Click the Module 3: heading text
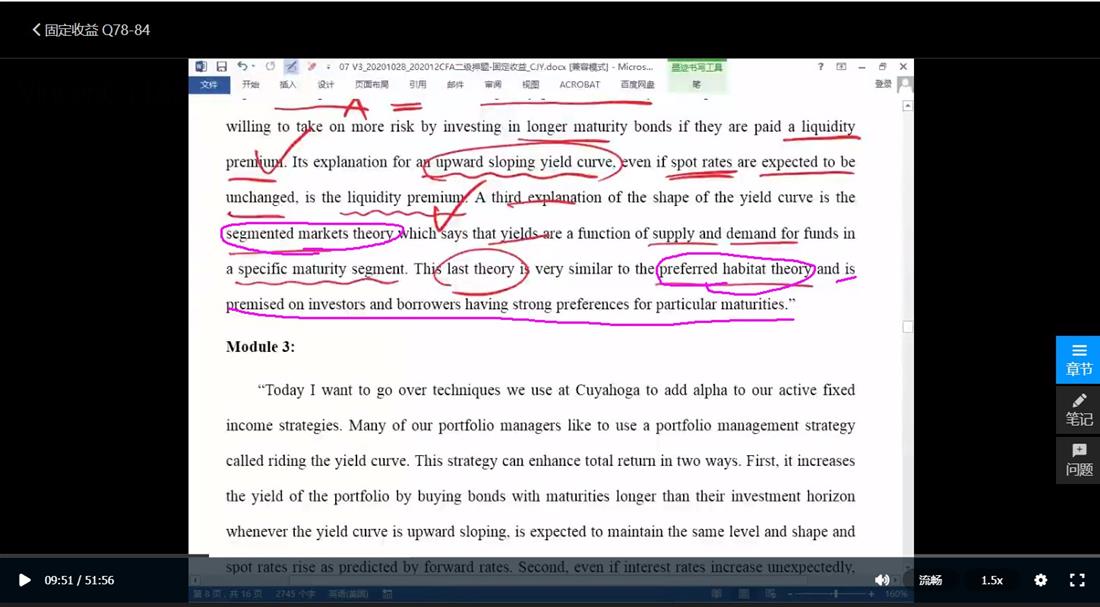Image resolution: width=1100 pixels, height=607 pixels. [x=260, y=347]
